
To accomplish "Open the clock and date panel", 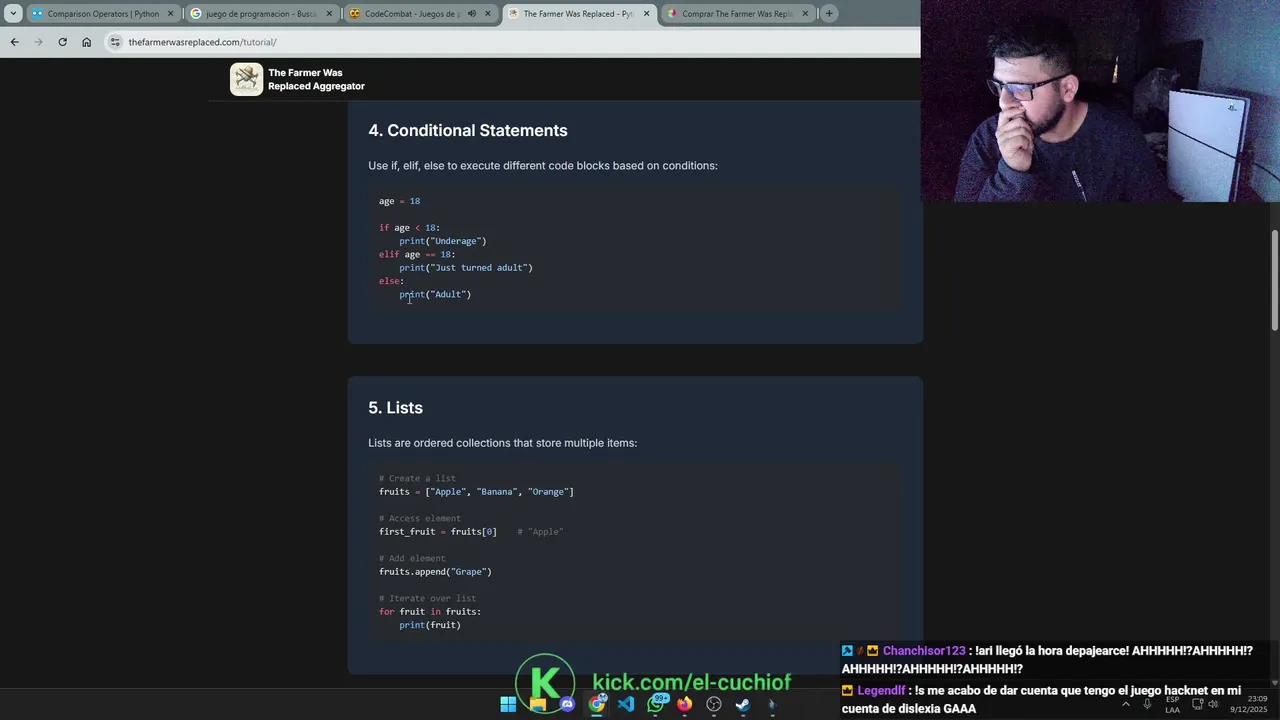I will pyautogui.click(x=1250, y=704).
